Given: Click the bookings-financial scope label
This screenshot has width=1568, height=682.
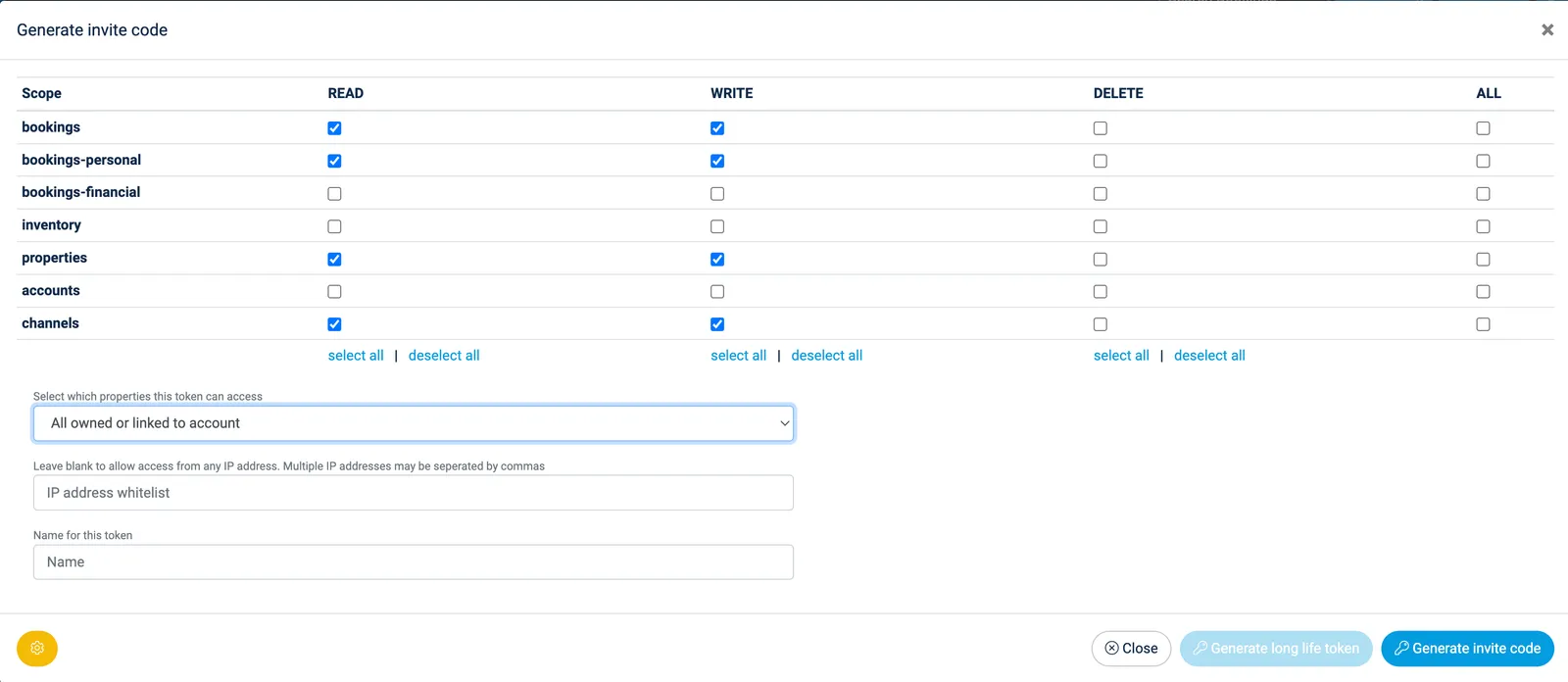Looking at the screenshot, I should pos(81,192).
